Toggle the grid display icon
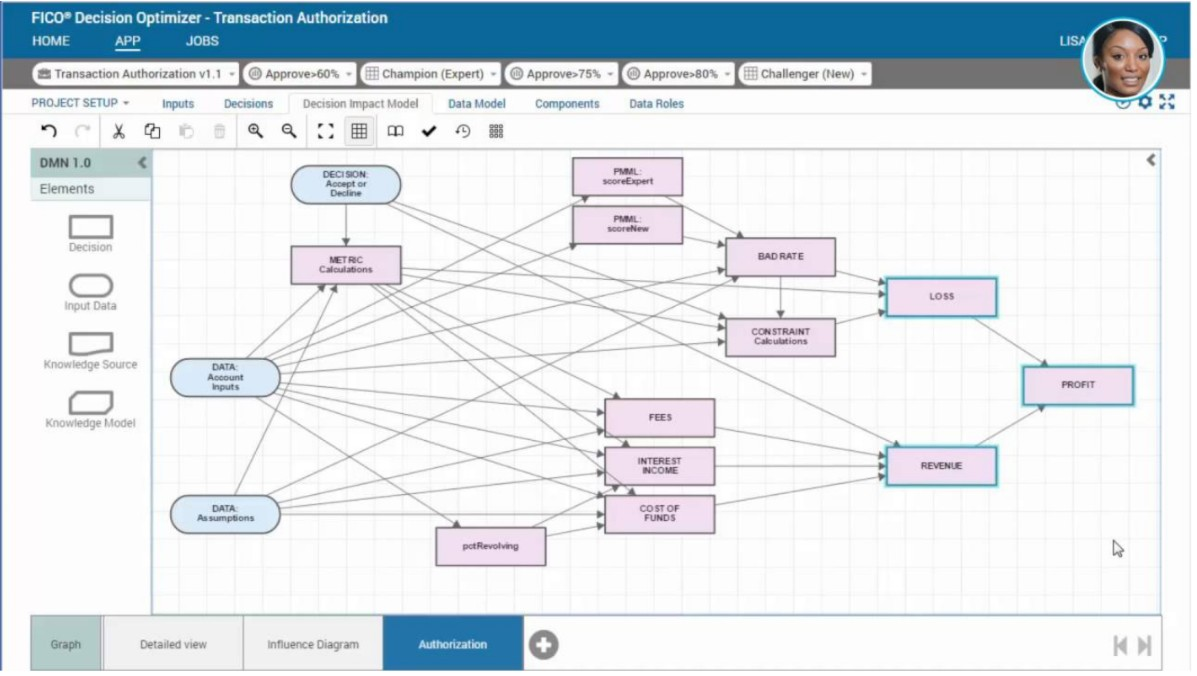1197x676 pixels. pyautogui.click(x=359, y=131)
